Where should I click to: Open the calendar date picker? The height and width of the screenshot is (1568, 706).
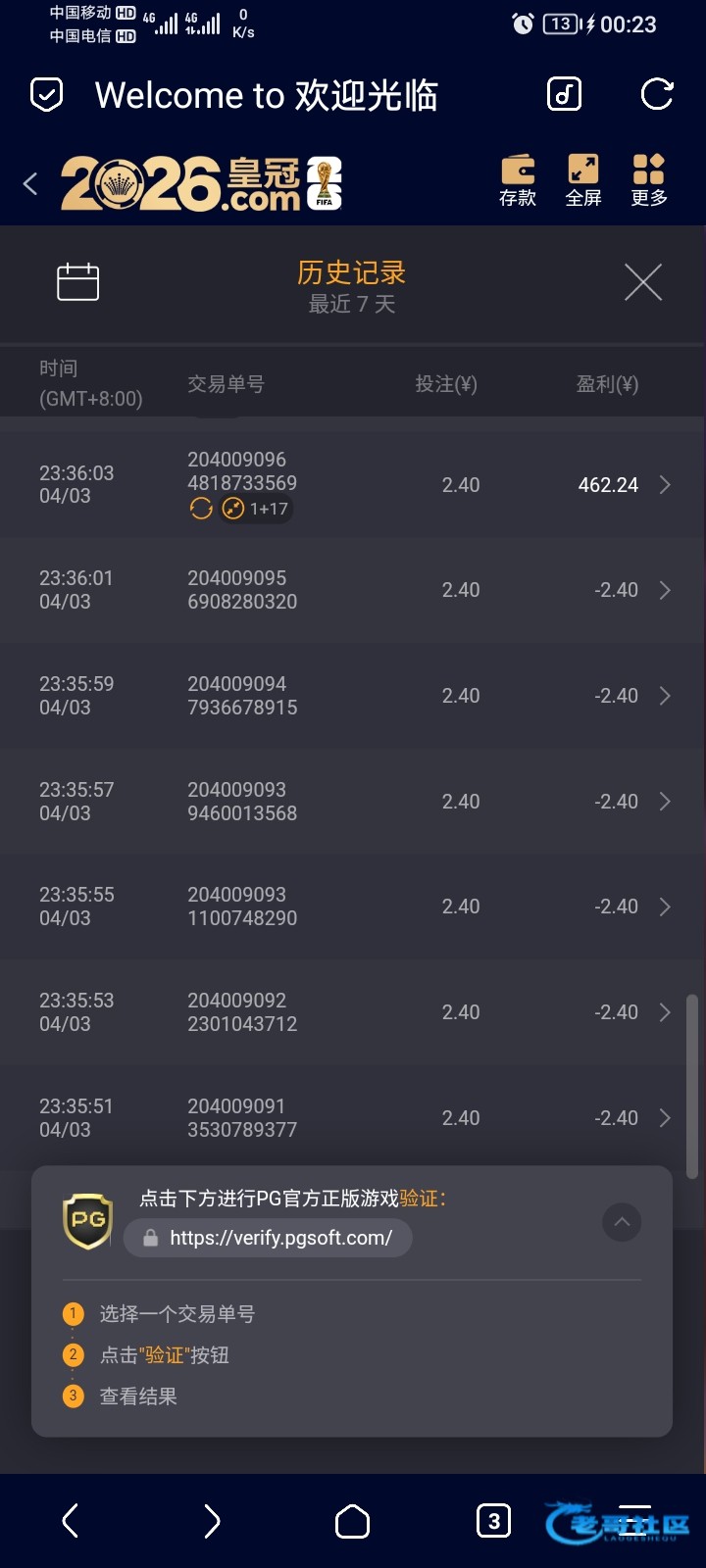click(x=78, y=282)
